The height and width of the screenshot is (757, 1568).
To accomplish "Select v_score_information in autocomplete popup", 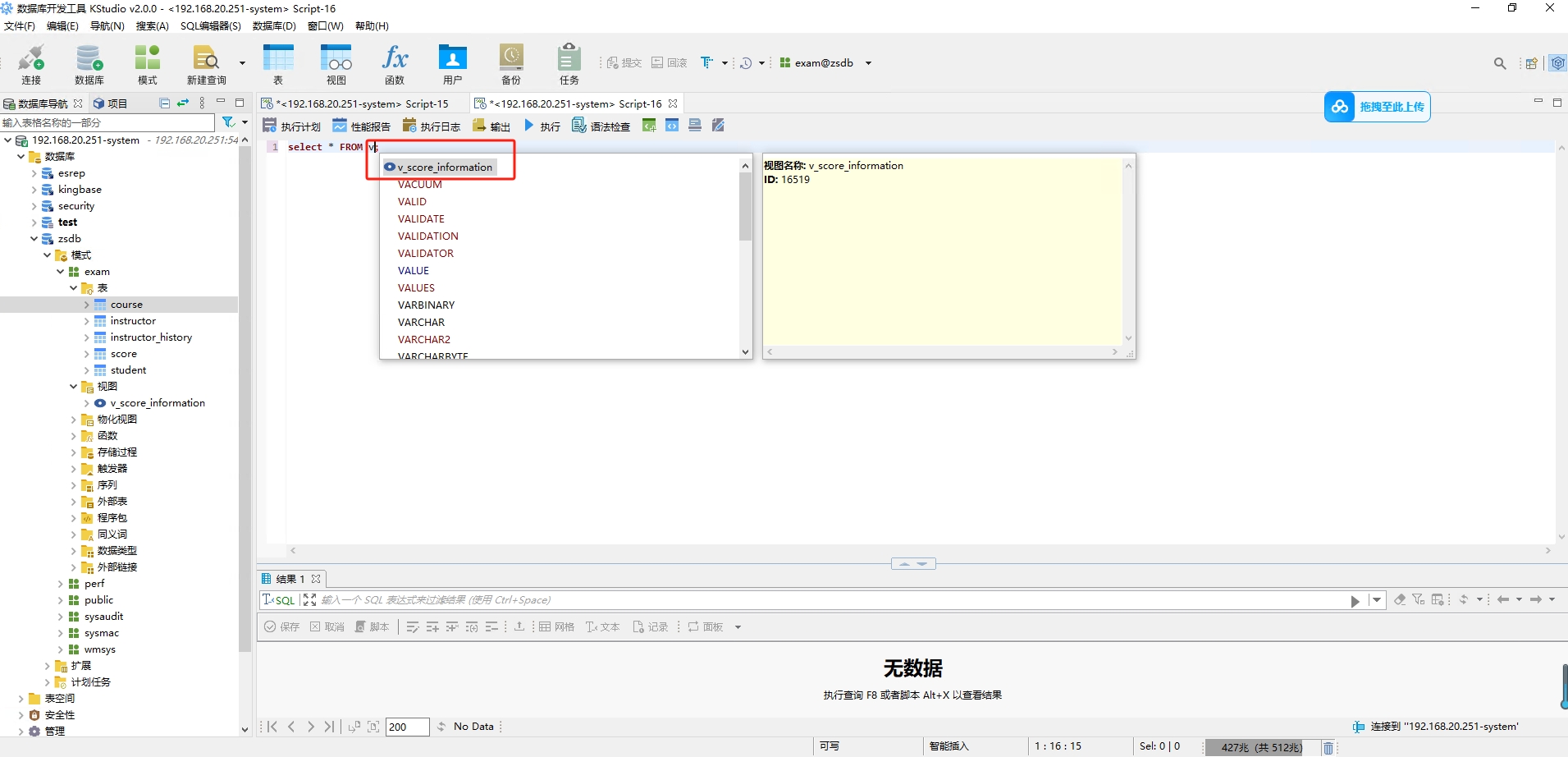I will click(x=444, y=167).
